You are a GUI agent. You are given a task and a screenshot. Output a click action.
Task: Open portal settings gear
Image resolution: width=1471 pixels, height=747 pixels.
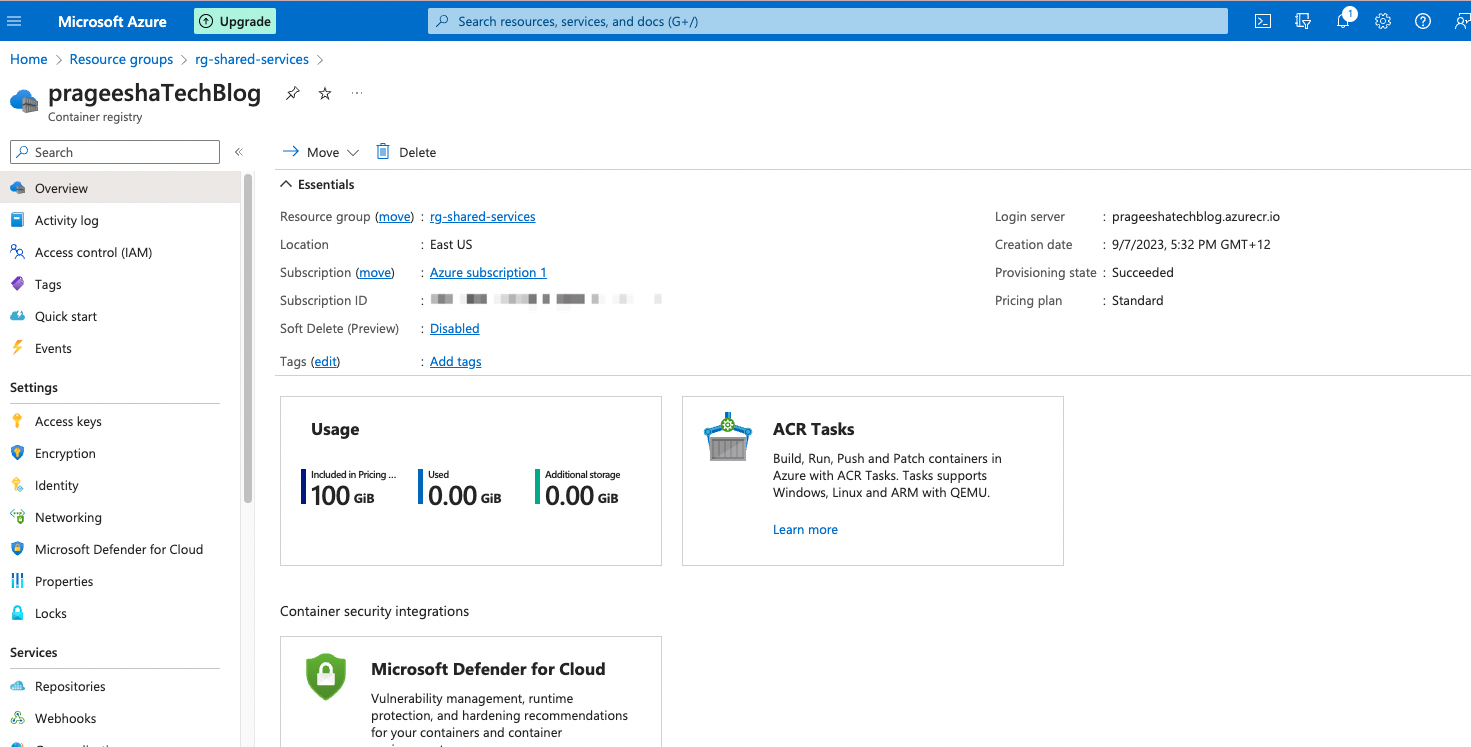click(1382, 21)
